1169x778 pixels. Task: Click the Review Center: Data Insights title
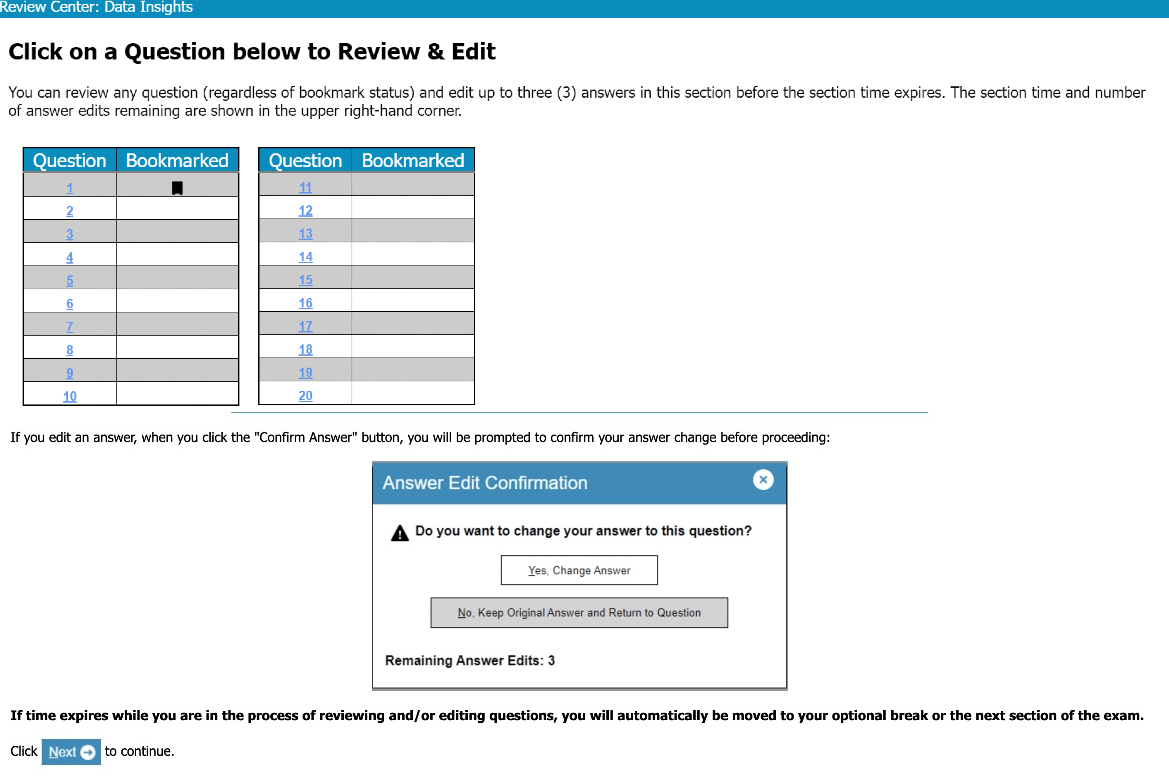pyautogui.click(x=96, y=7)
